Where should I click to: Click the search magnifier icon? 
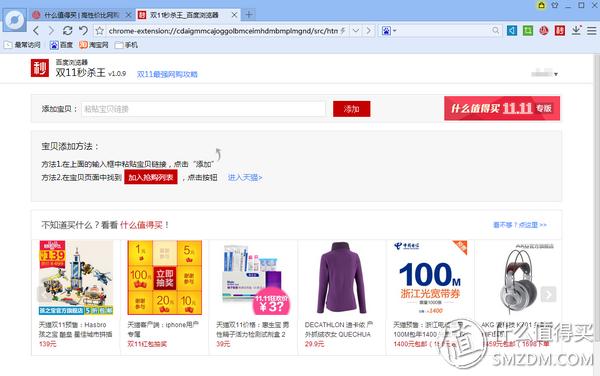click(496, 30)
